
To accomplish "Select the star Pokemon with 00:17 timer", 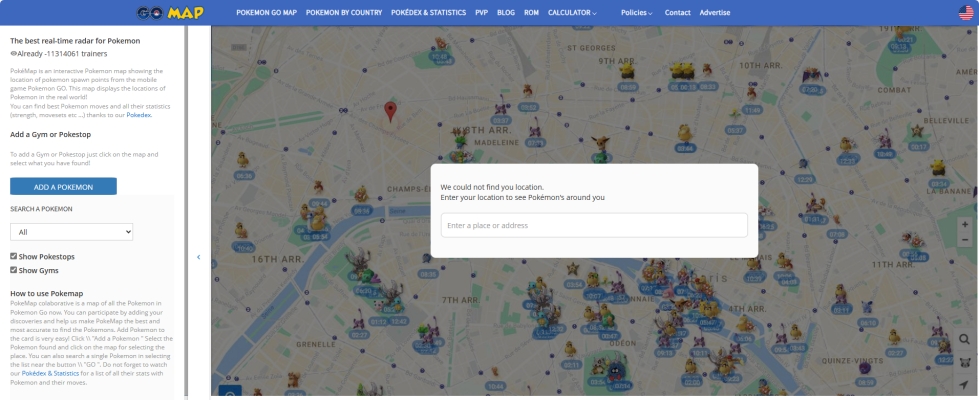I will coord(917,138).
